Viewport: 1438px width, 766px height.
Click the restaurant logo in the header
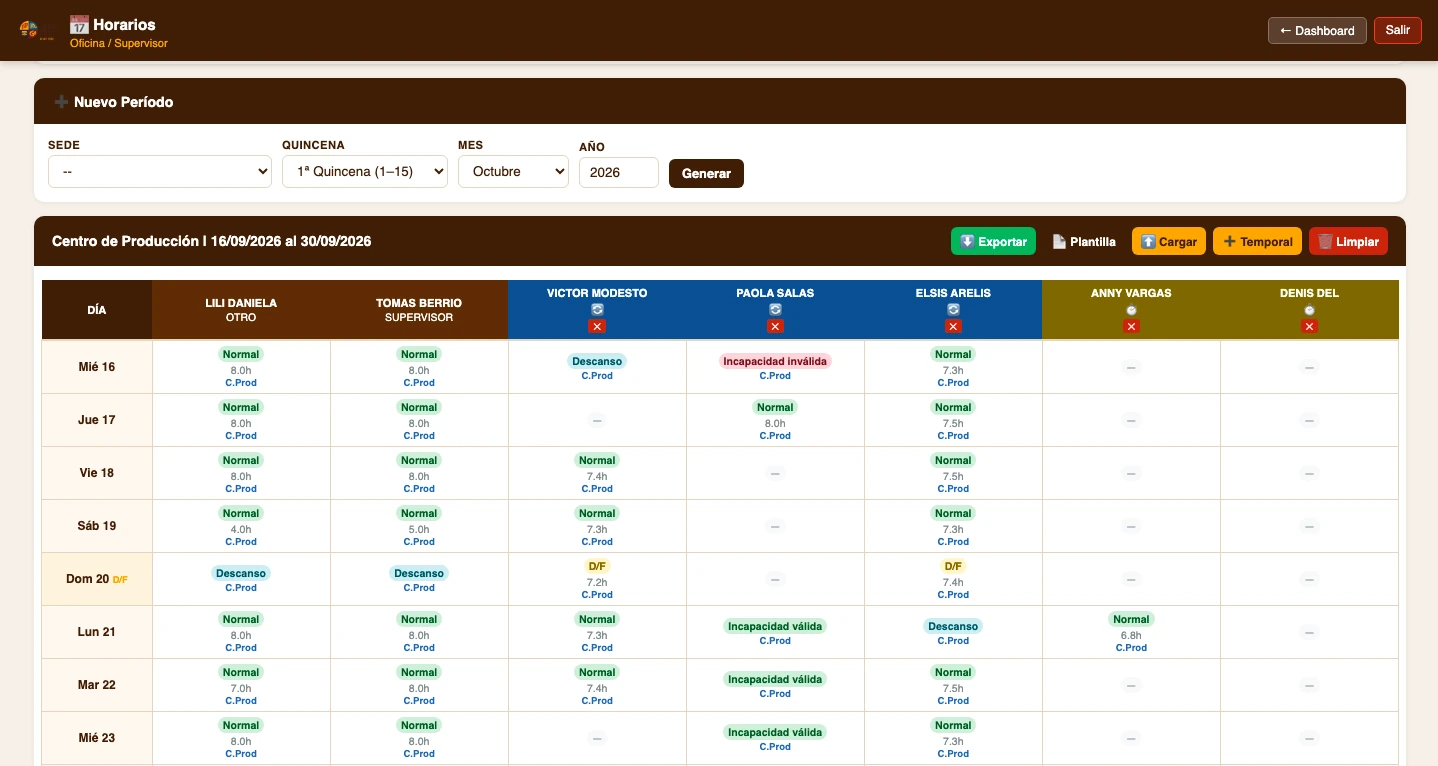(36, 30)
